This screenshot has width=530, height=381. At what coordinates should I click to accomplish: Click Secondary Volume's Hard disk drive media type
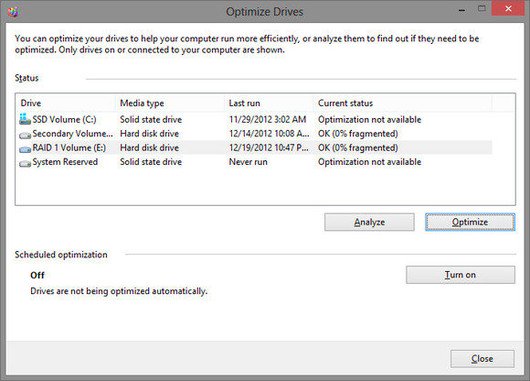(149, 134)
